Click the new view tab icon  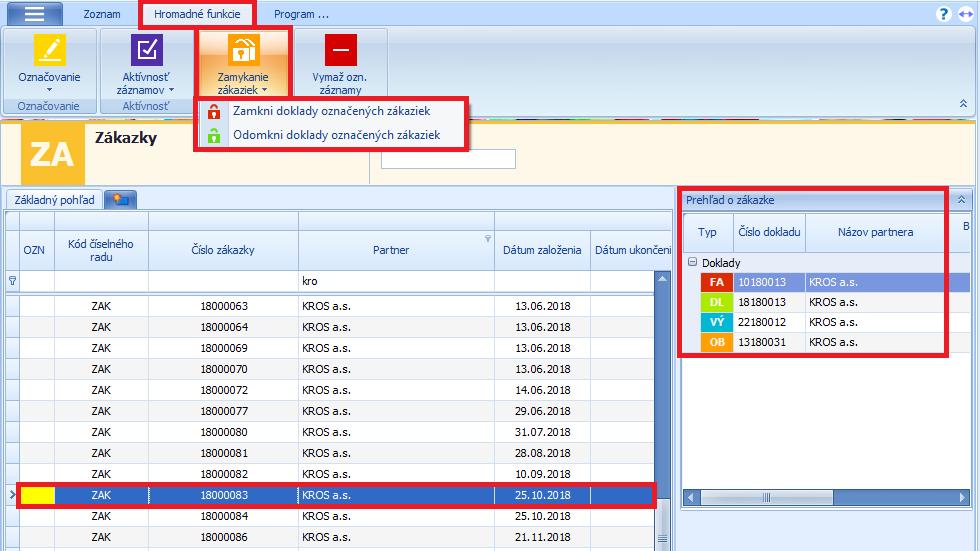(121, 200)
